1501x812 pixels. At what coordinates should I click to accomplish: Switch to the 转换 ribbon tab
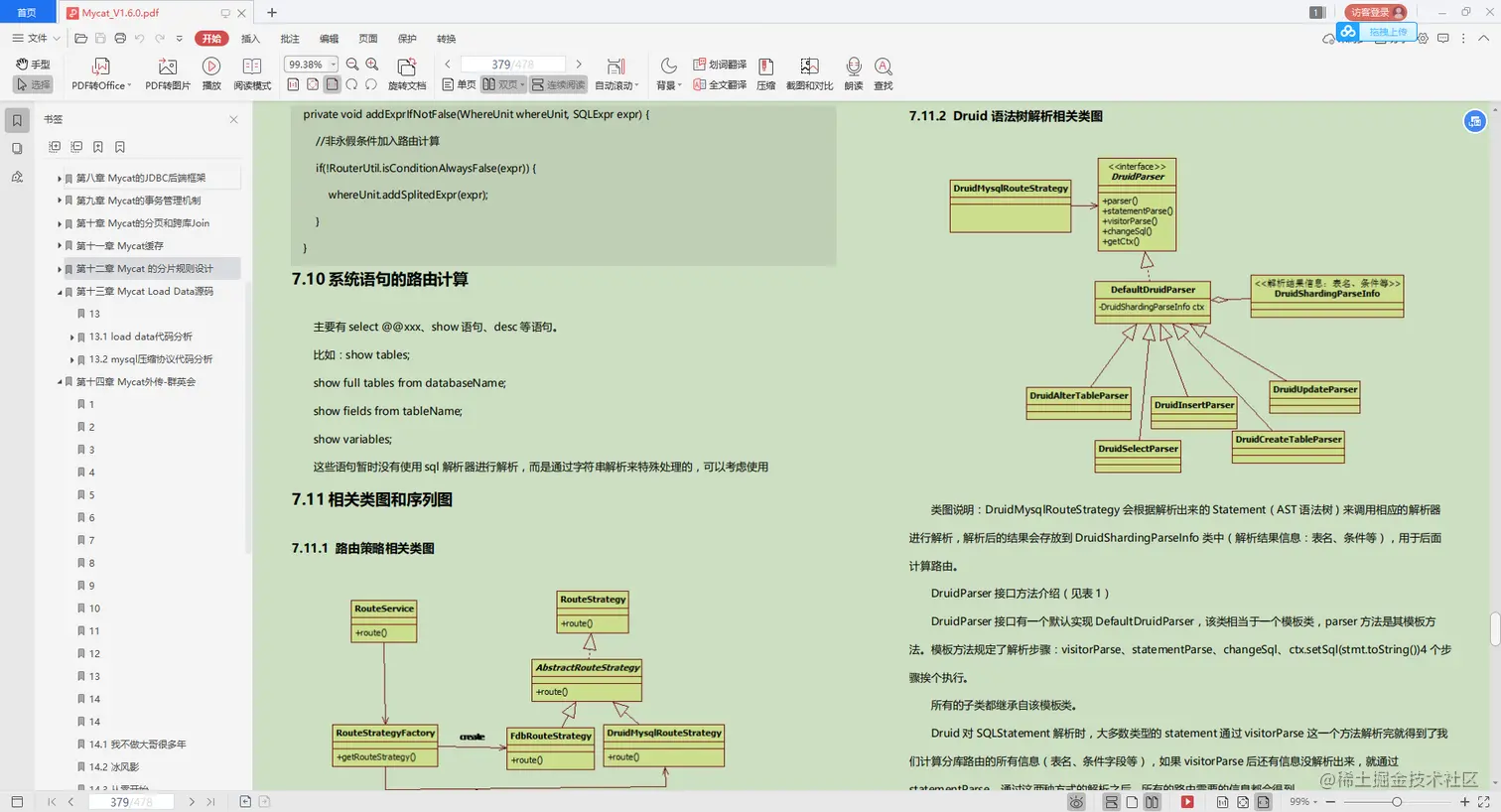(446, 39)
